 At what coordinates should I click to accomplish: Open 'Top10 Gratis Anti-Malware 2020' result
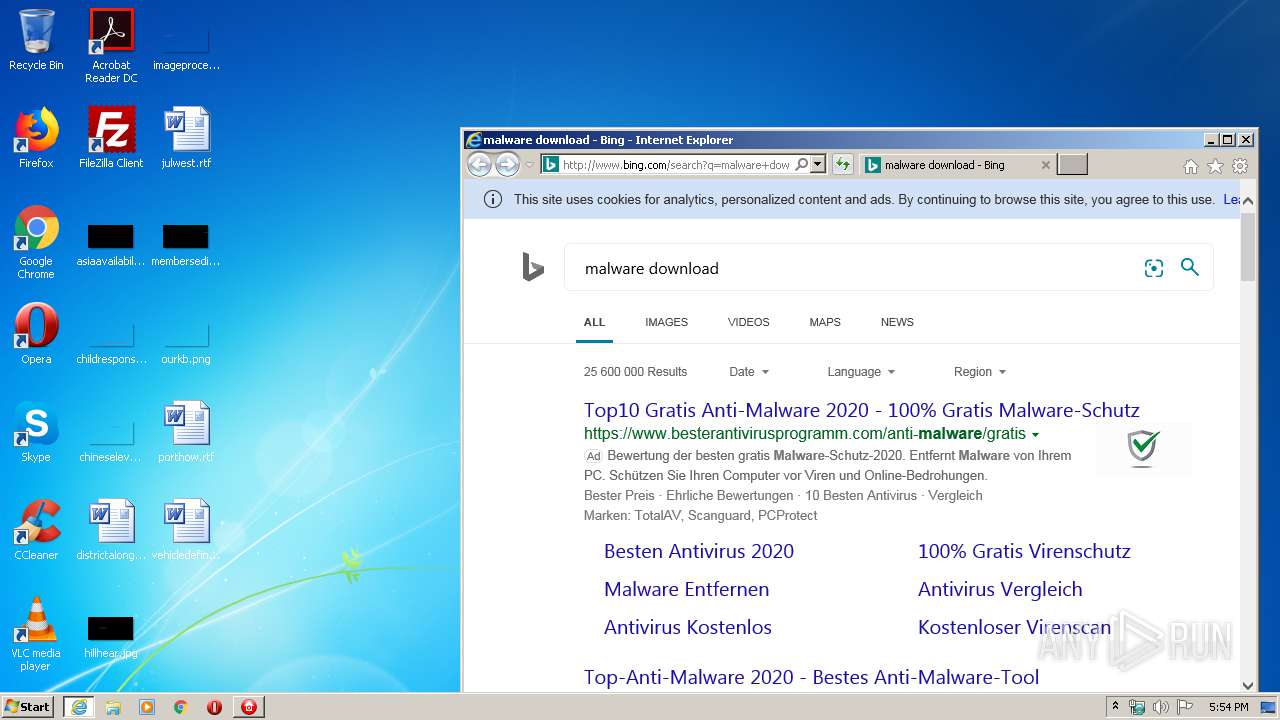pos(861,410)
